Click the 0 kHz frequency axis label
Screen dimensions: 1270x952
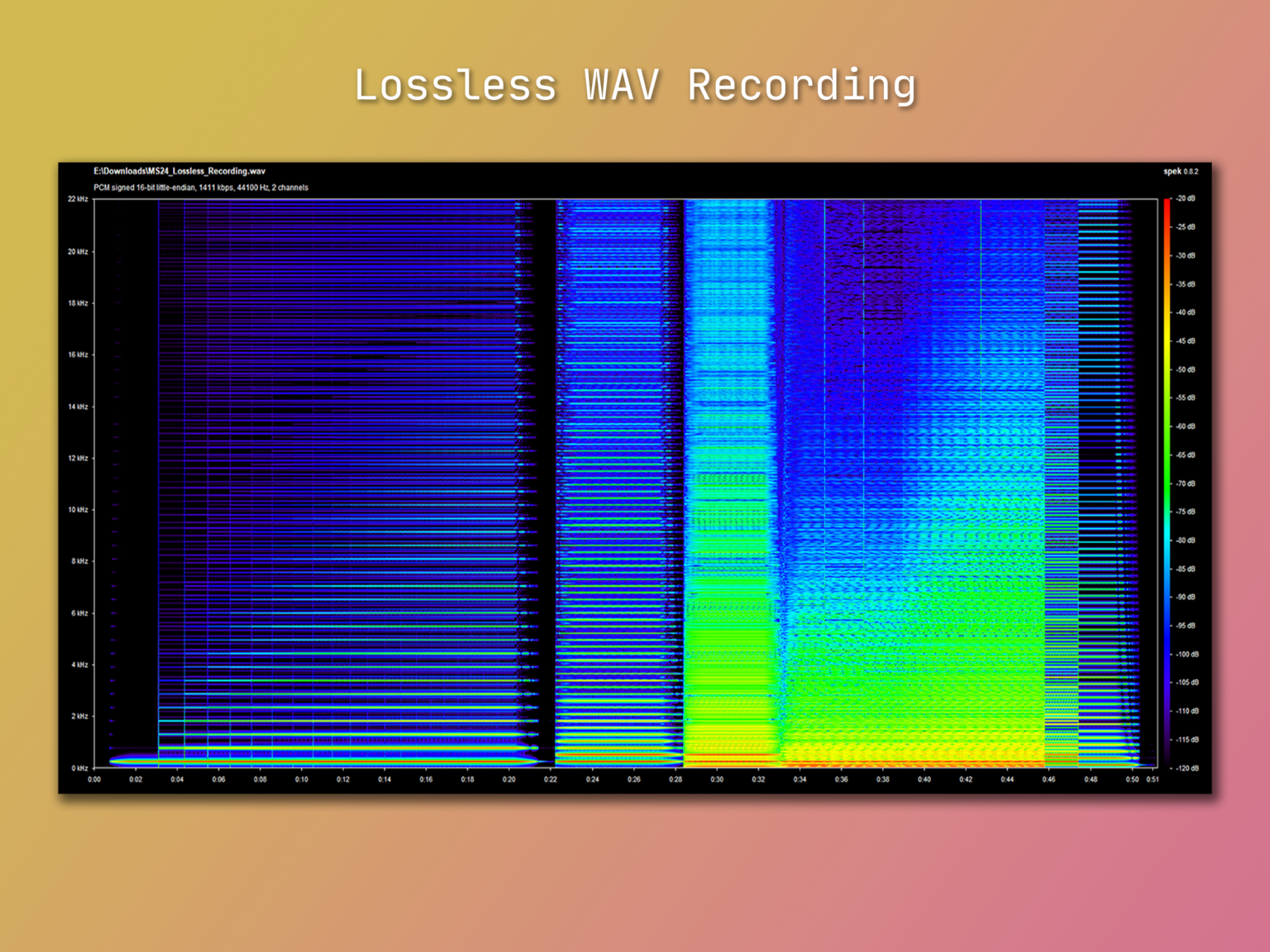pos(79,768)
